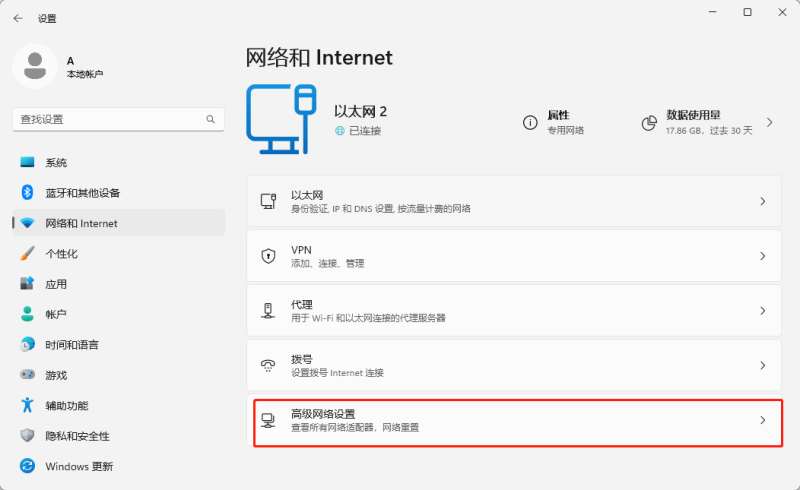The width and height of the screenshot is (800, 490).
Task: Click the Windows 更新 refresh icon
Action: [27, 466]
